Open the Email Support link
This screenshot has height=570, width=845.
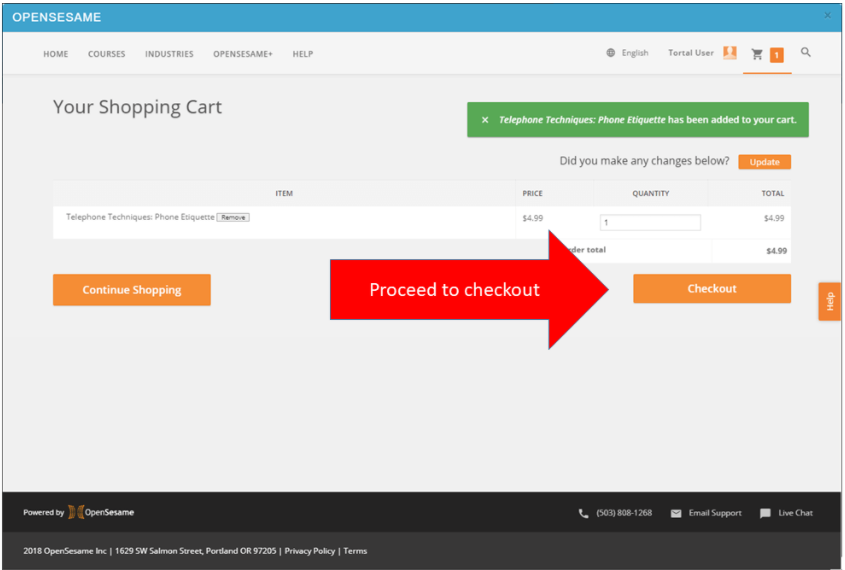(x=715, y=513)
